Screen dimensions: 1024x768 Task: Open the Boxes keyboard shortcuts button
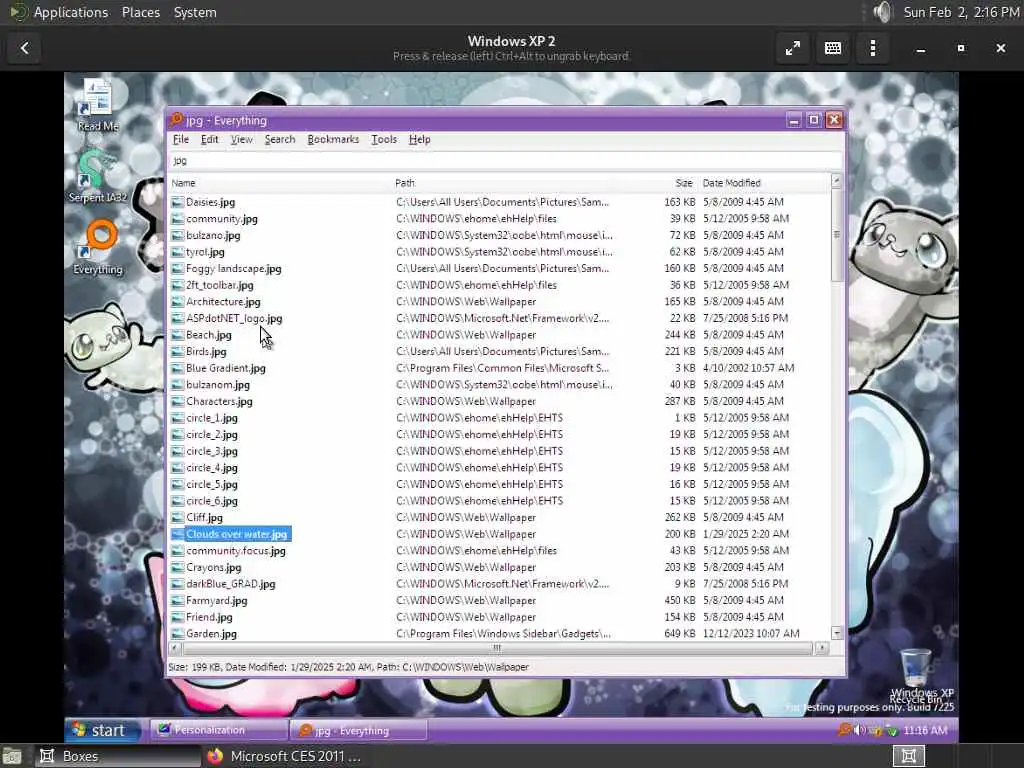(x=833, y=48)
